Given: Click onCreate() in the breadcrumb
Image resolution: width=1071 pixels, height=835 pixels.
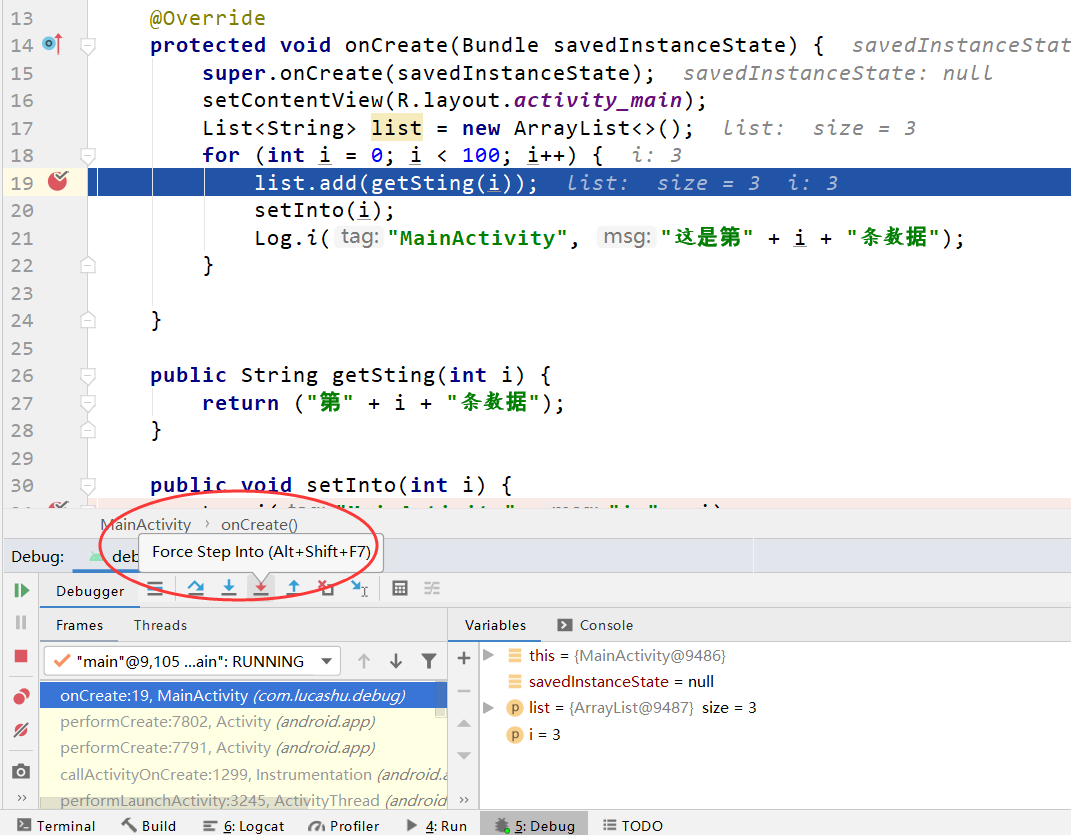Looking at the screenshot, I should 260,525.
